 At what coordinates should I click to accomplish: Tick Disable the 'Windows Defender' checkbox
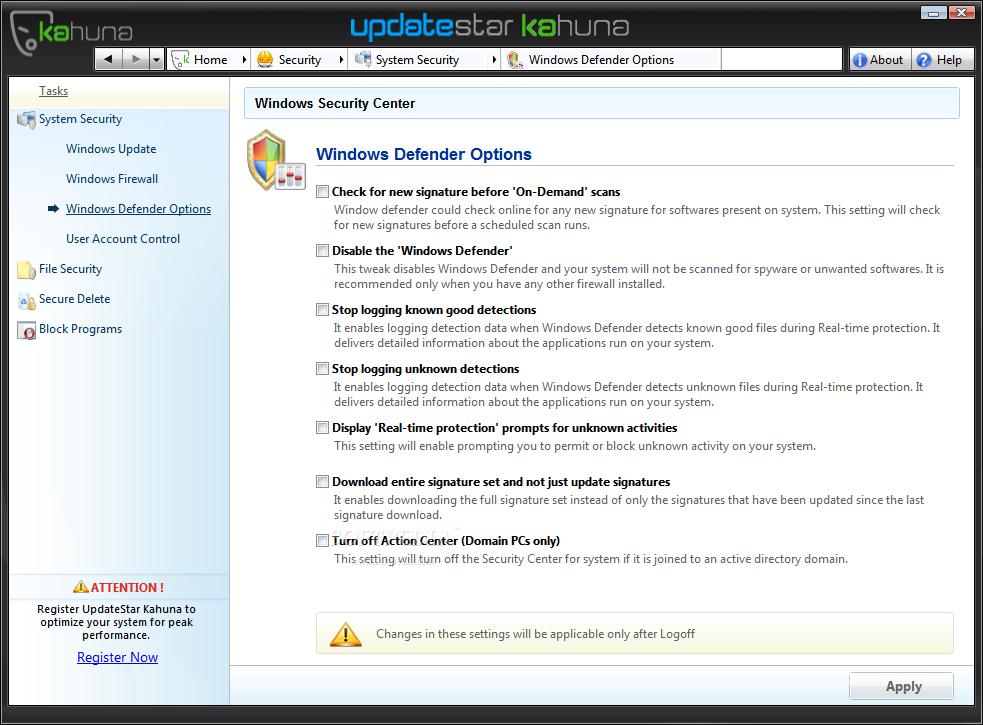[322, 250]
